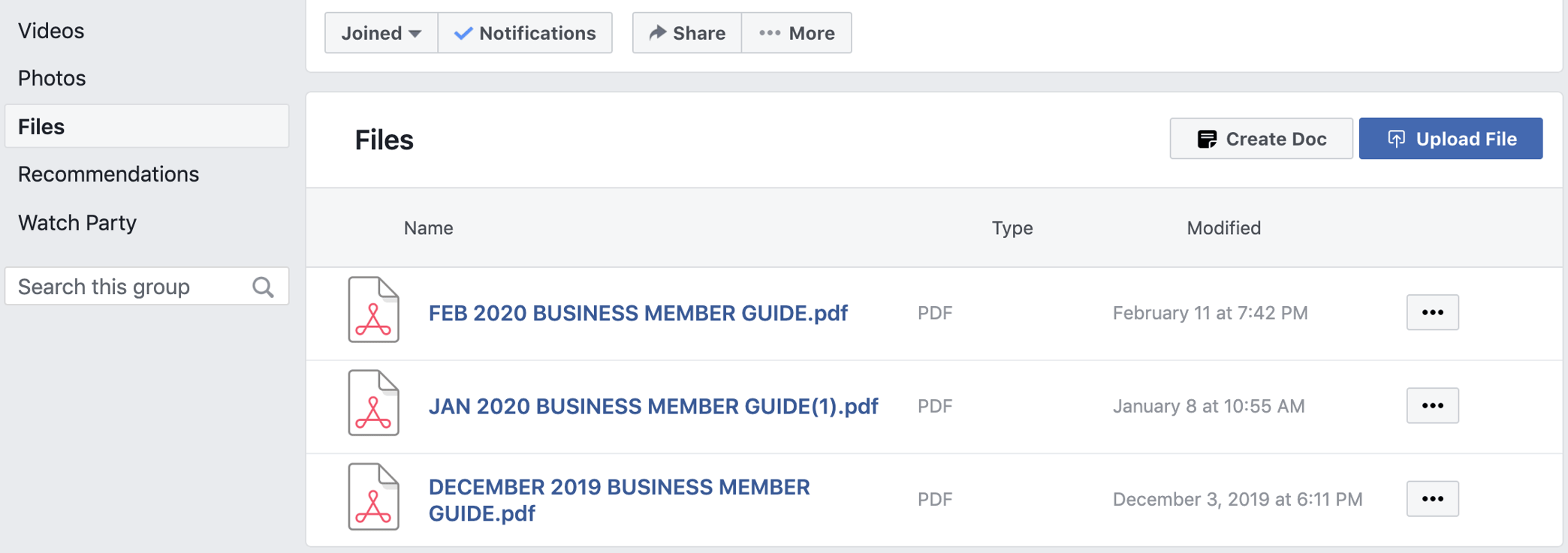Click the PDF icon for DECEMBER 2019 guide
Screen dimensions: 1568x553
(373, 497)
